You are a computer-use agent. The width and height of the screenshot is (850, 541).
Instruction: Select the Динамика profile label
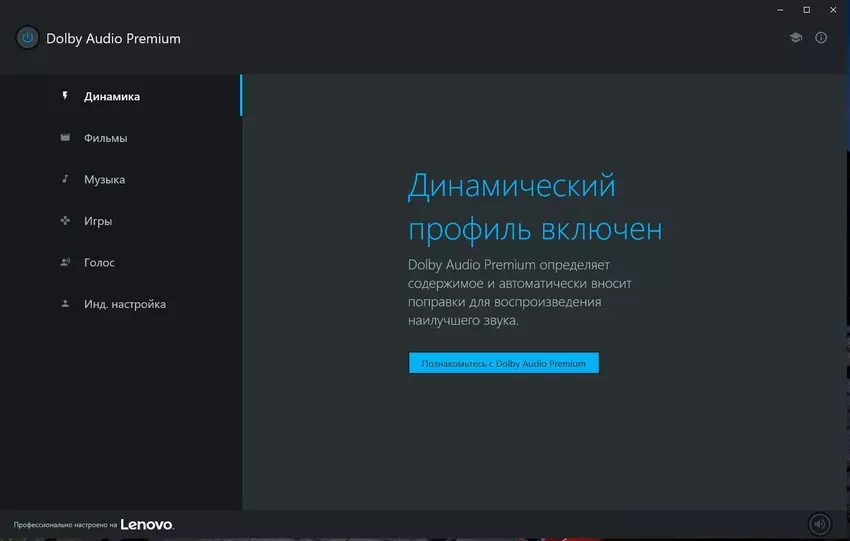(112, 97)
